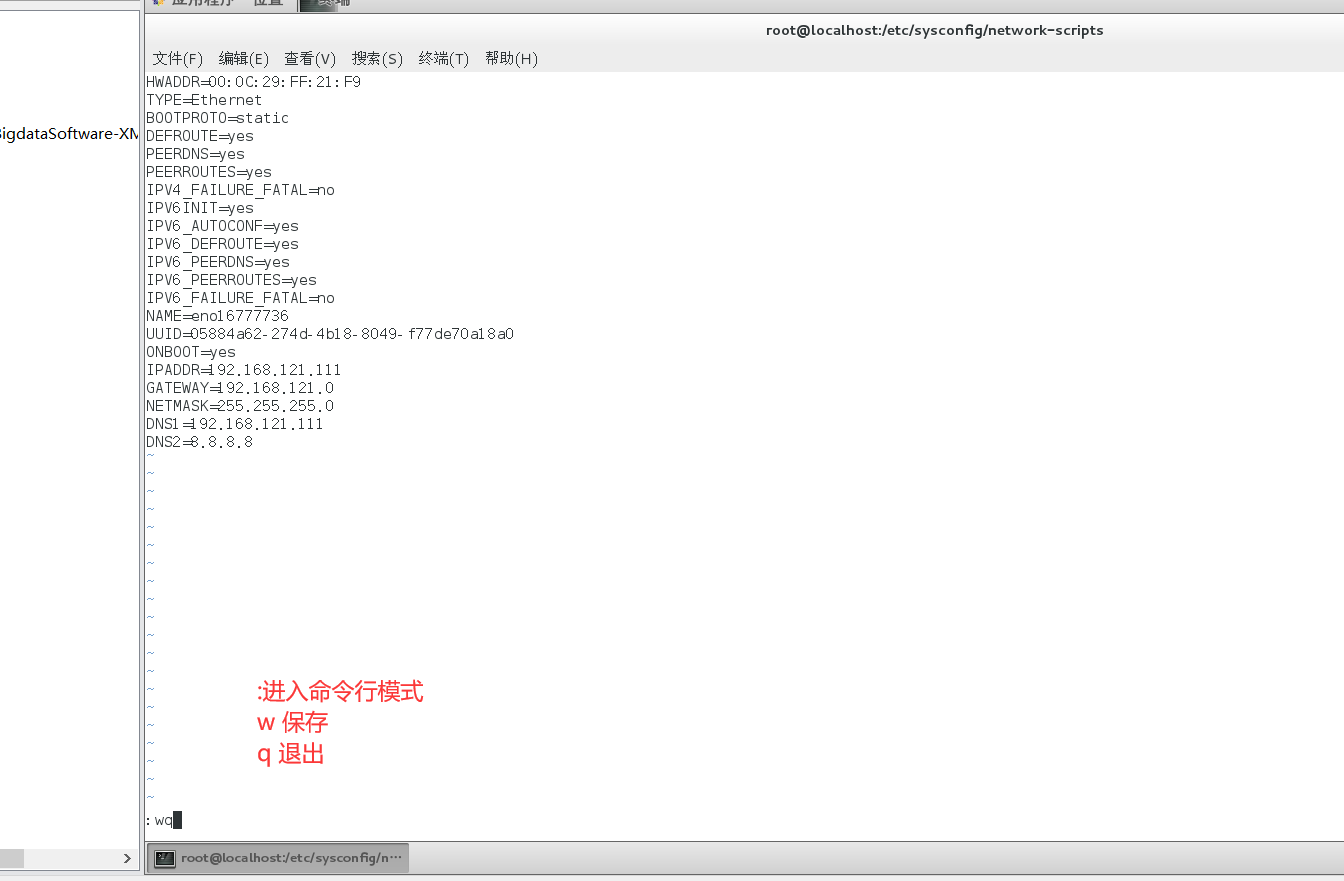The width and height of the screenshot is (1344, 881).
Task: Click the IPV6_DEFROUTE=yes line
Action: (x=222, y=244)
